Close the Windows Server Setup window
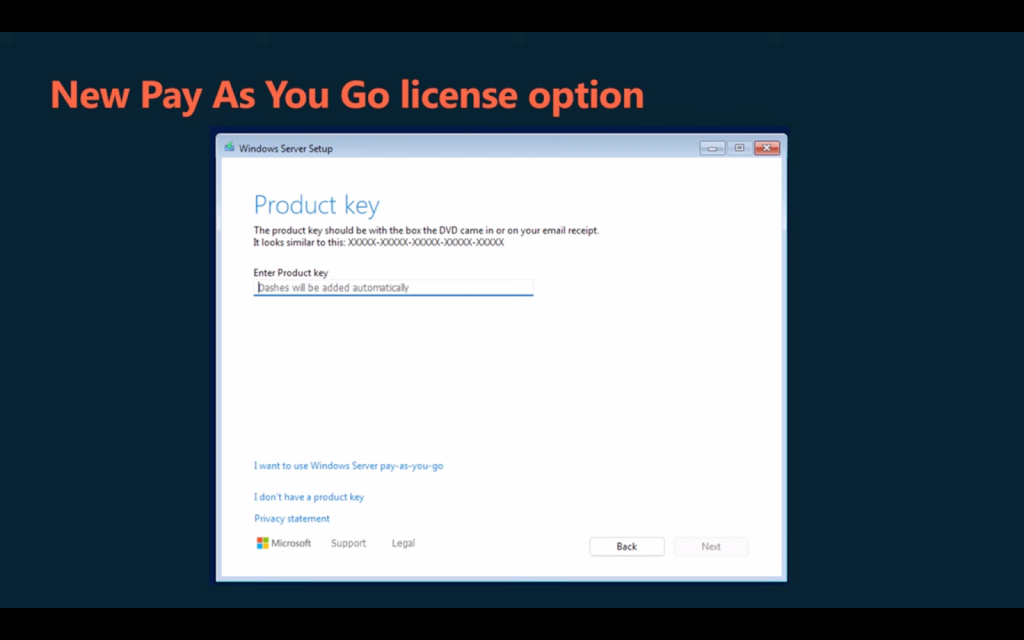Image resolution: width=1024 pixels, height=640 pixels. (767, 148)
